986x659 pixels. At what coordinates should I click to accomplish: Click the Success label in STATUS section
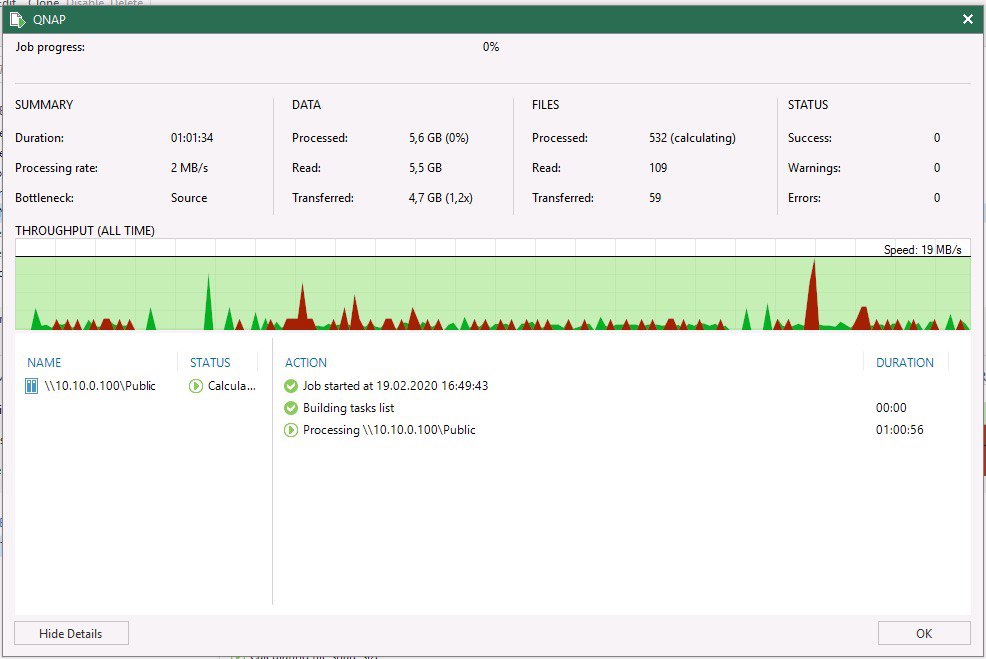point(810,138)
